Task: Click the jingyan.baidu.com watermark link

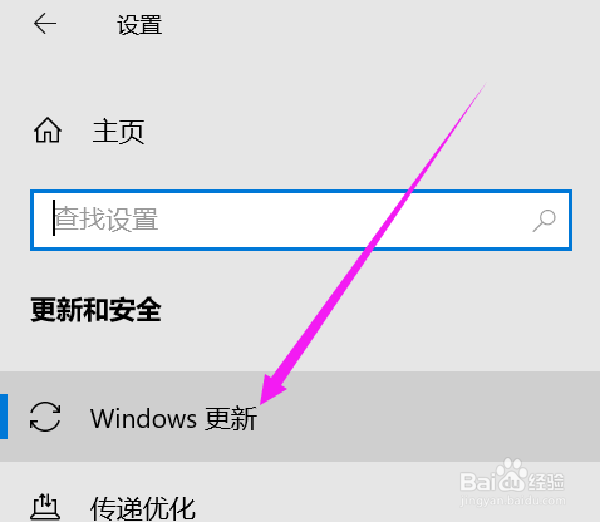Action: pos(513,501)
